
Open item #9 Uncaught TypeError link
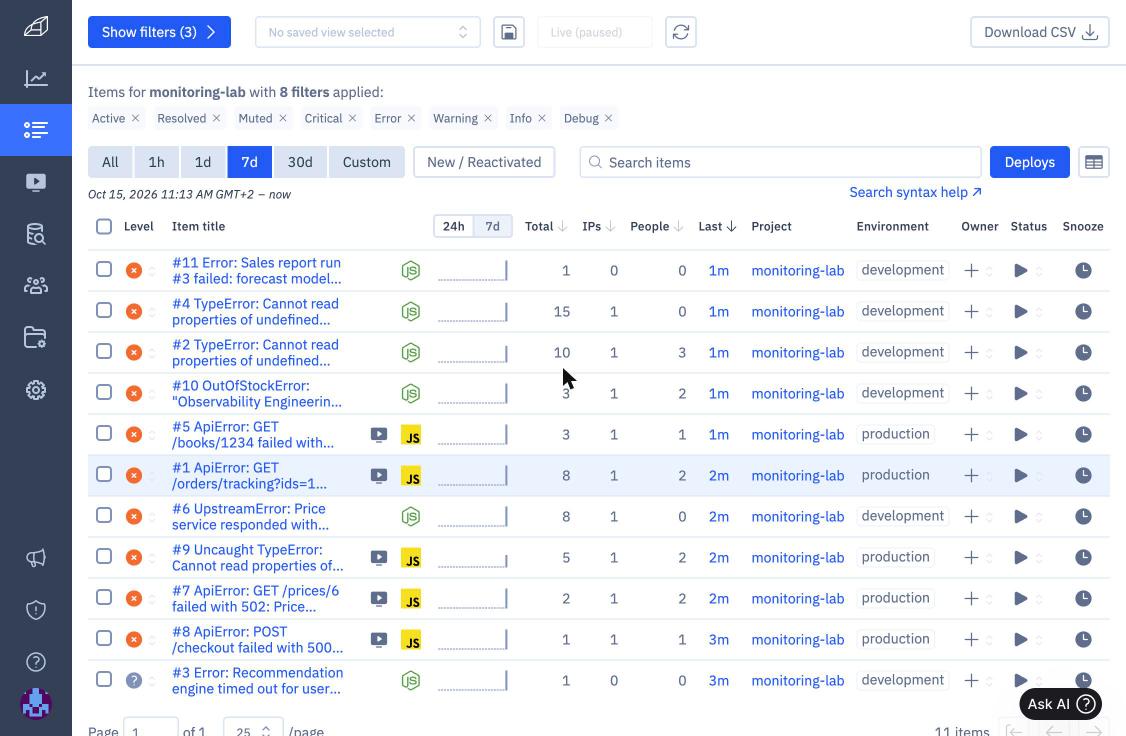tap(258, 558)
